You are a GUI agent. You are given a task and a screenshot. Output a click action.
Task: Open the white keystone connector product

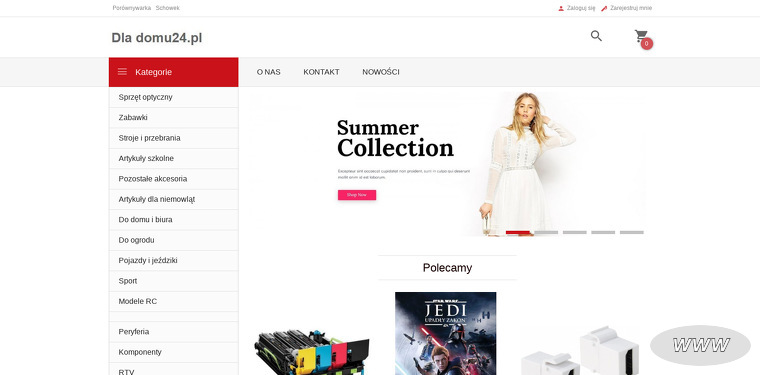[580, 351]
